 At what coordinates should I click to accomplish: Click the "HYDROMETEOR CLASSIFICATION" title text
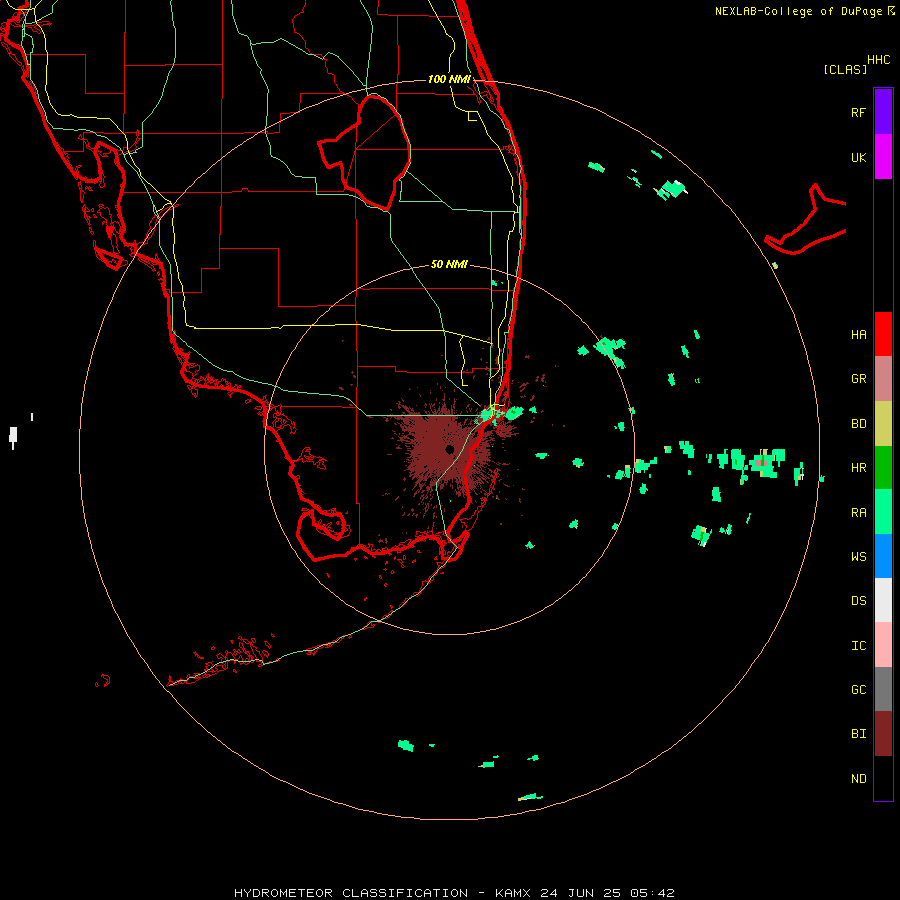pos(351,893)
